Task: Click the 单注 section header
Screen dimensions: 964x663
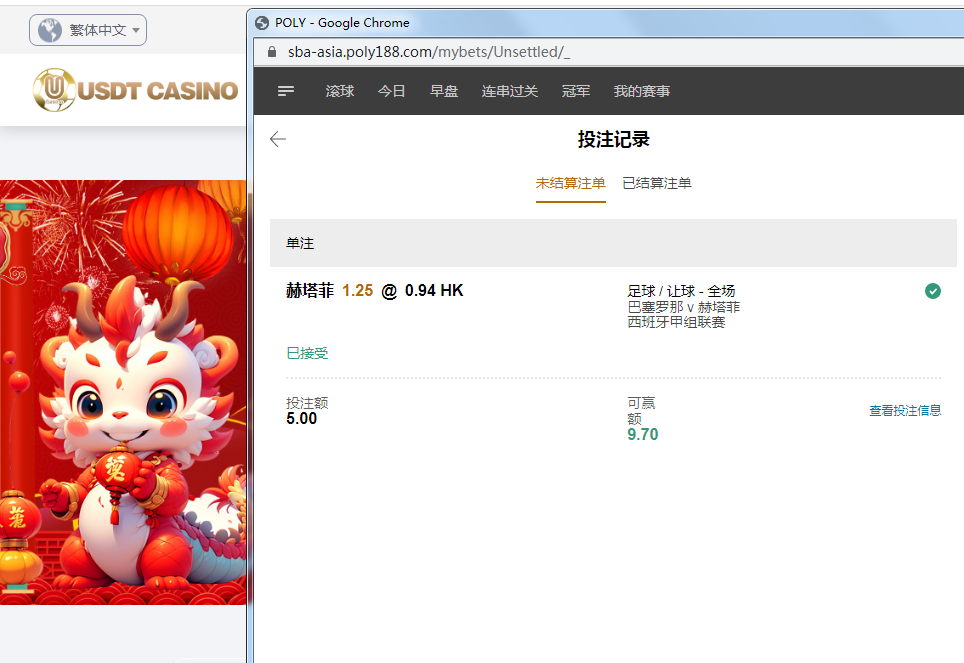Action: 613,243
